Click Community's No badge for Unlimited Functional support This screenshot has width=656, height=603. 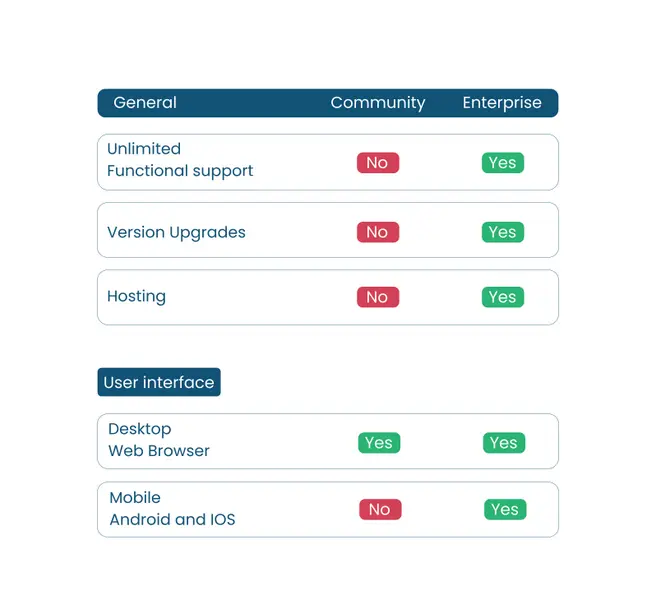(x=377, y=163)
